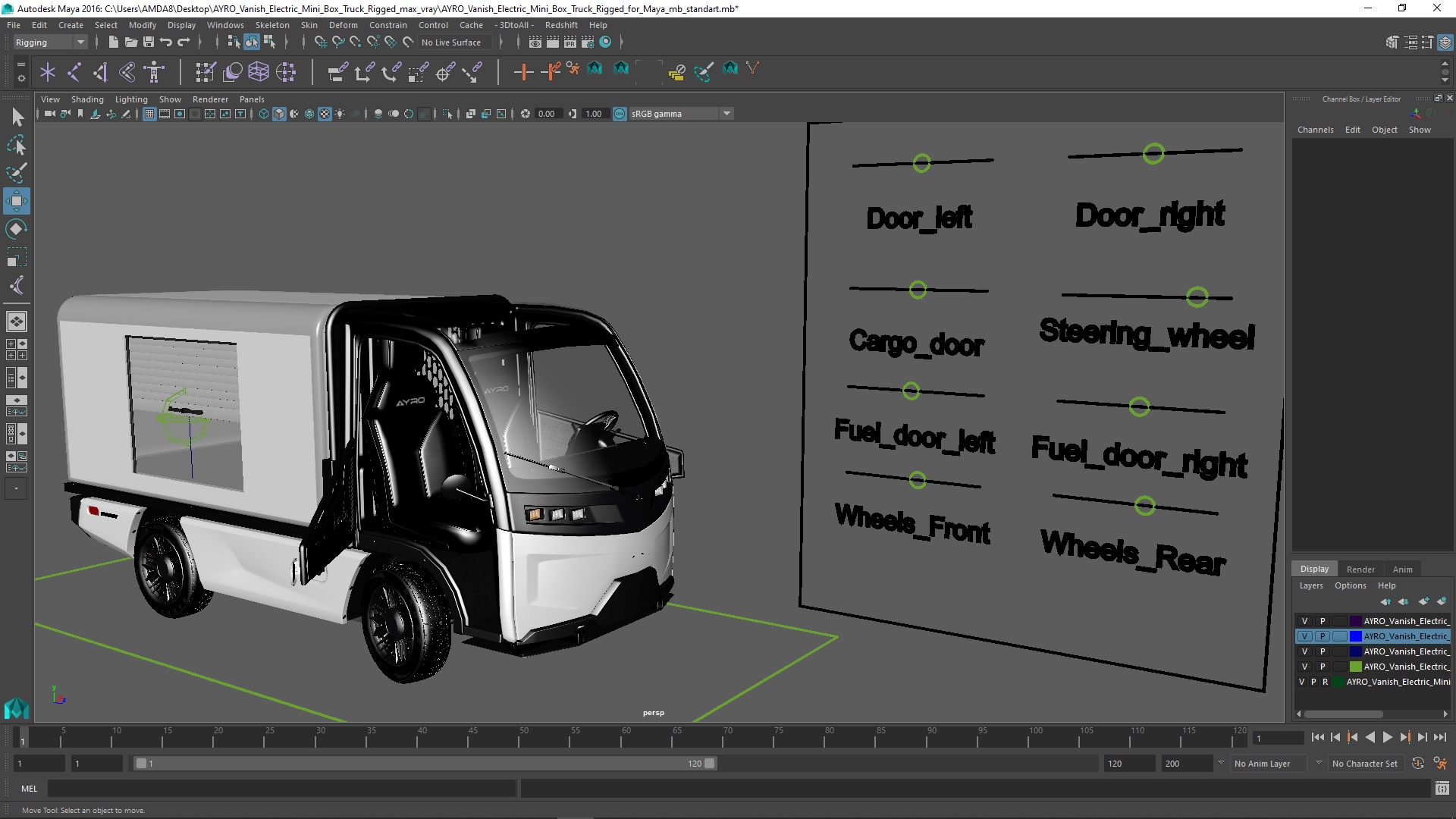Open Channels menu in Channel Box
Viewport: 1456px width, 819px height.
tap(1315, 130)
